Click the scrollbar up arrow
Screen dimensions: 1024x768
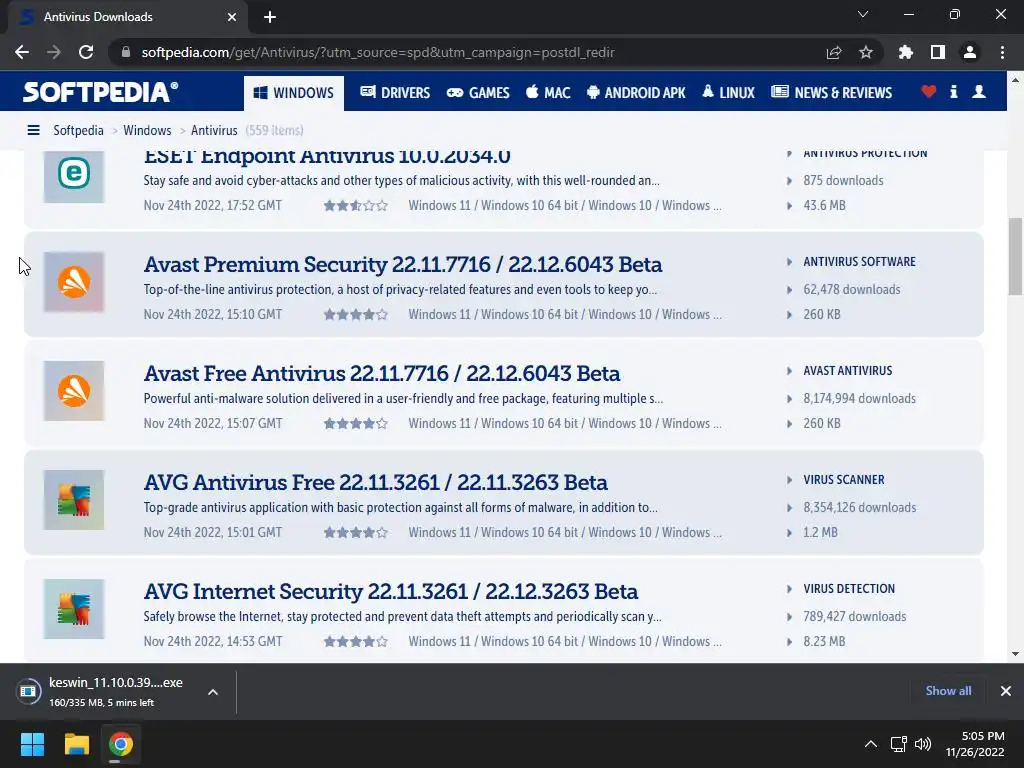coord(1015,80)
